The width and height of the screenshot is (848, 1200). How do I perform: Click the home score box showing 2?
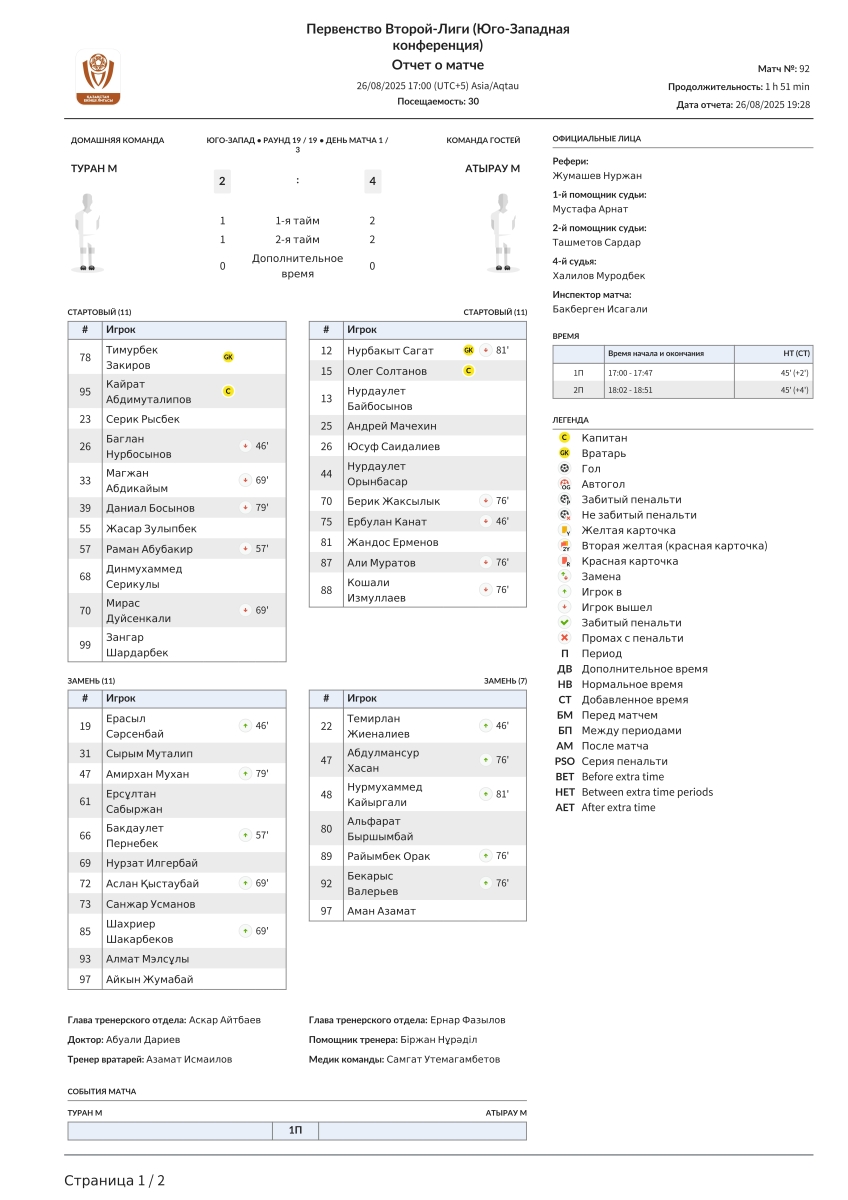[222, 181]
